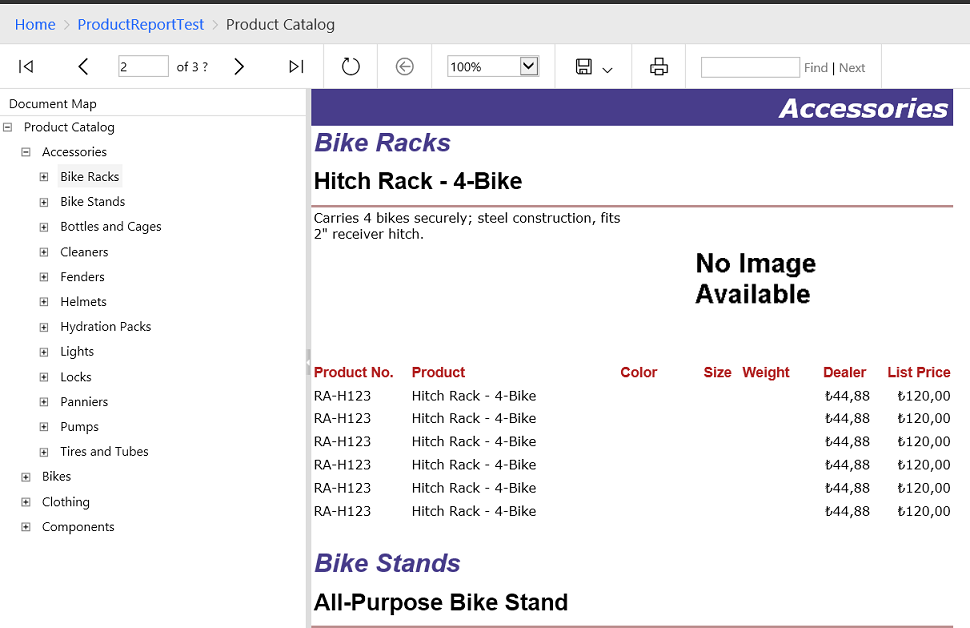Open the Home breadcrumb link

tap(35, 24)
